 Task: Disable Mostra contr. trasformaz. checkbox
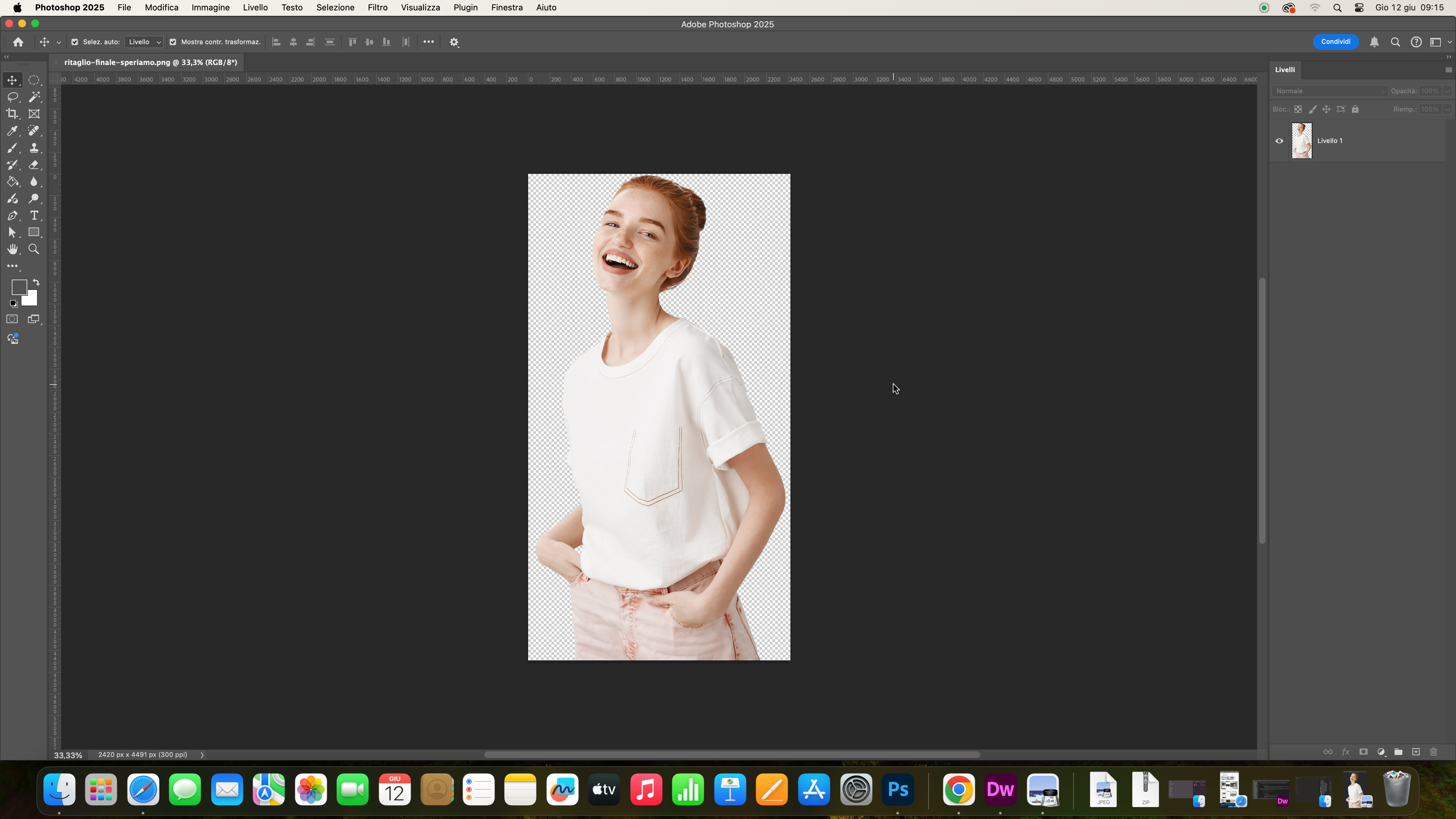173,42
